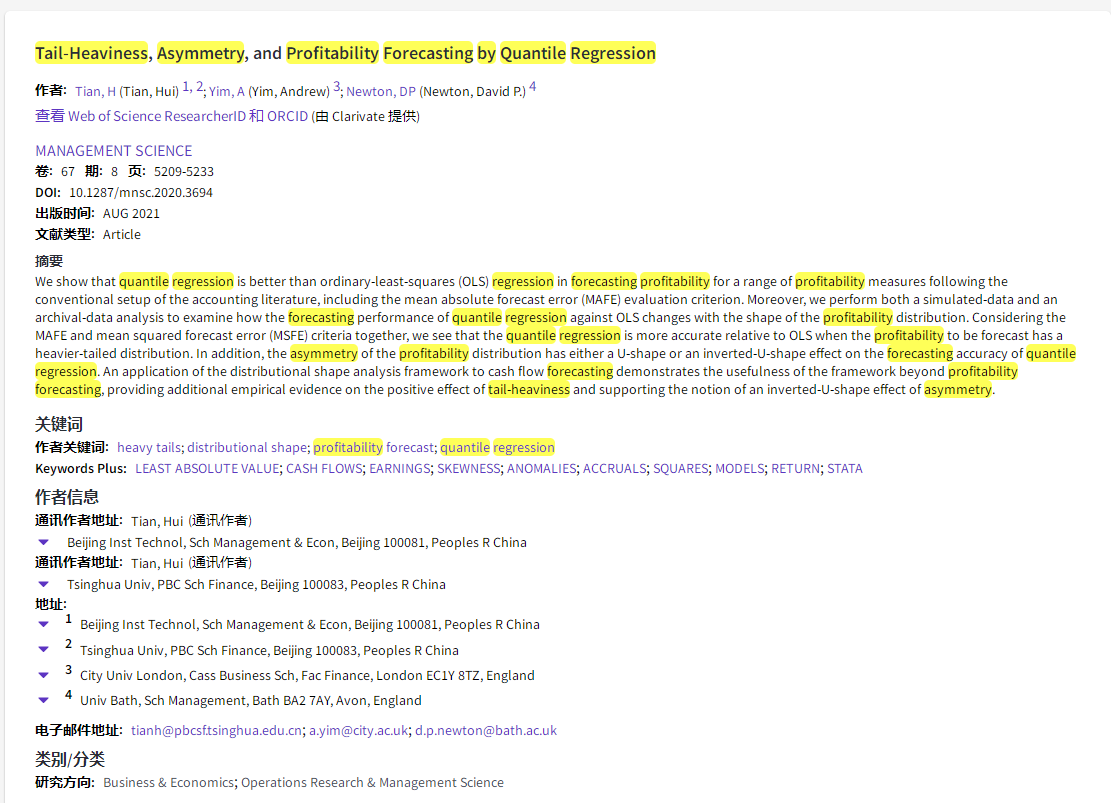Collapse the Tsinghua Univ corresponding address
The image size is (1111, 803).
click(x=42, y=583)
